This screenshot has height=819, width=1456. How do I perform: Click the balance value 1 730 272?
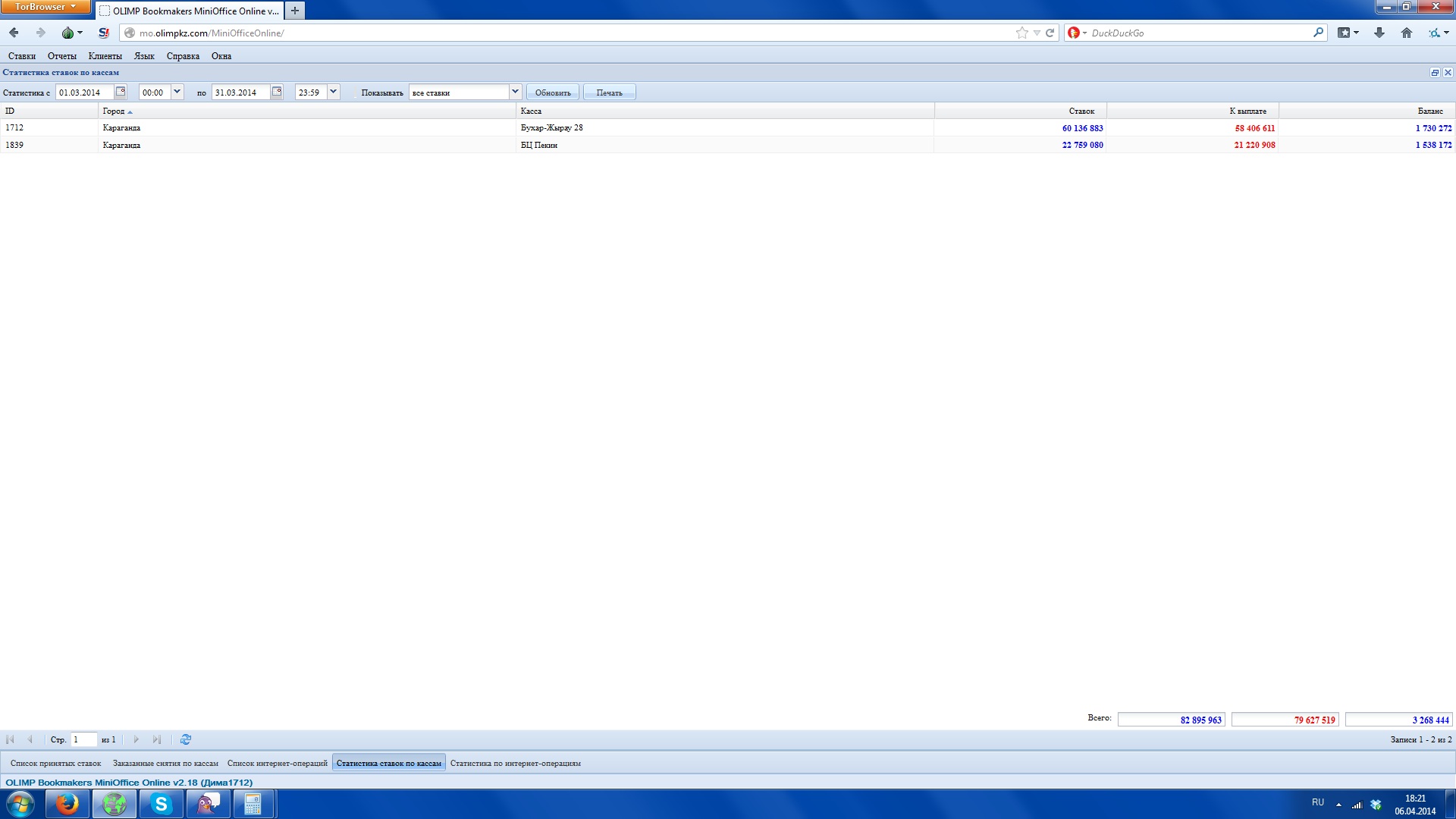point(1433,128)
